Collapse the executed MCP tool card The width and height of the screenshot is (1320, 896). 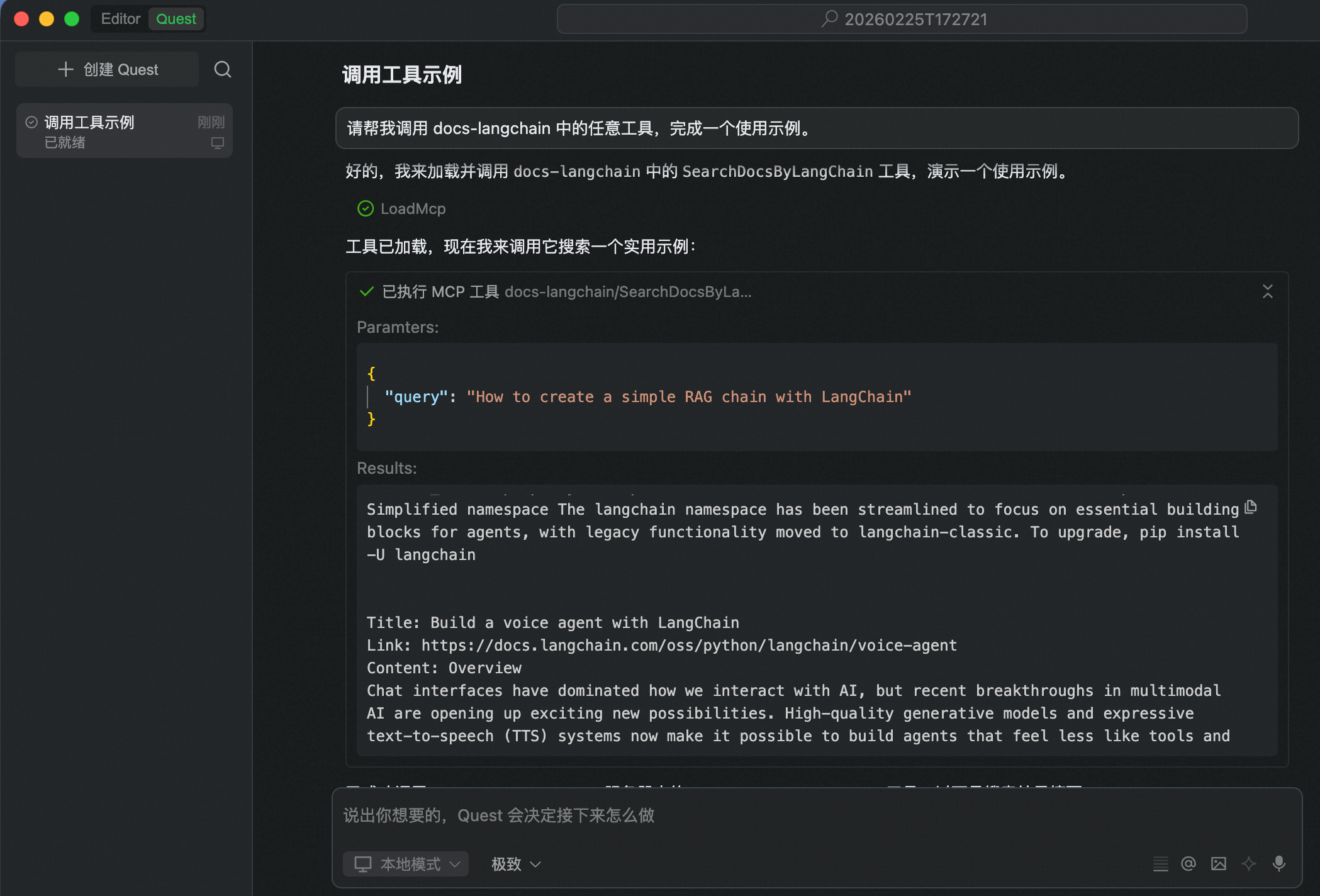click(1267, 291)
